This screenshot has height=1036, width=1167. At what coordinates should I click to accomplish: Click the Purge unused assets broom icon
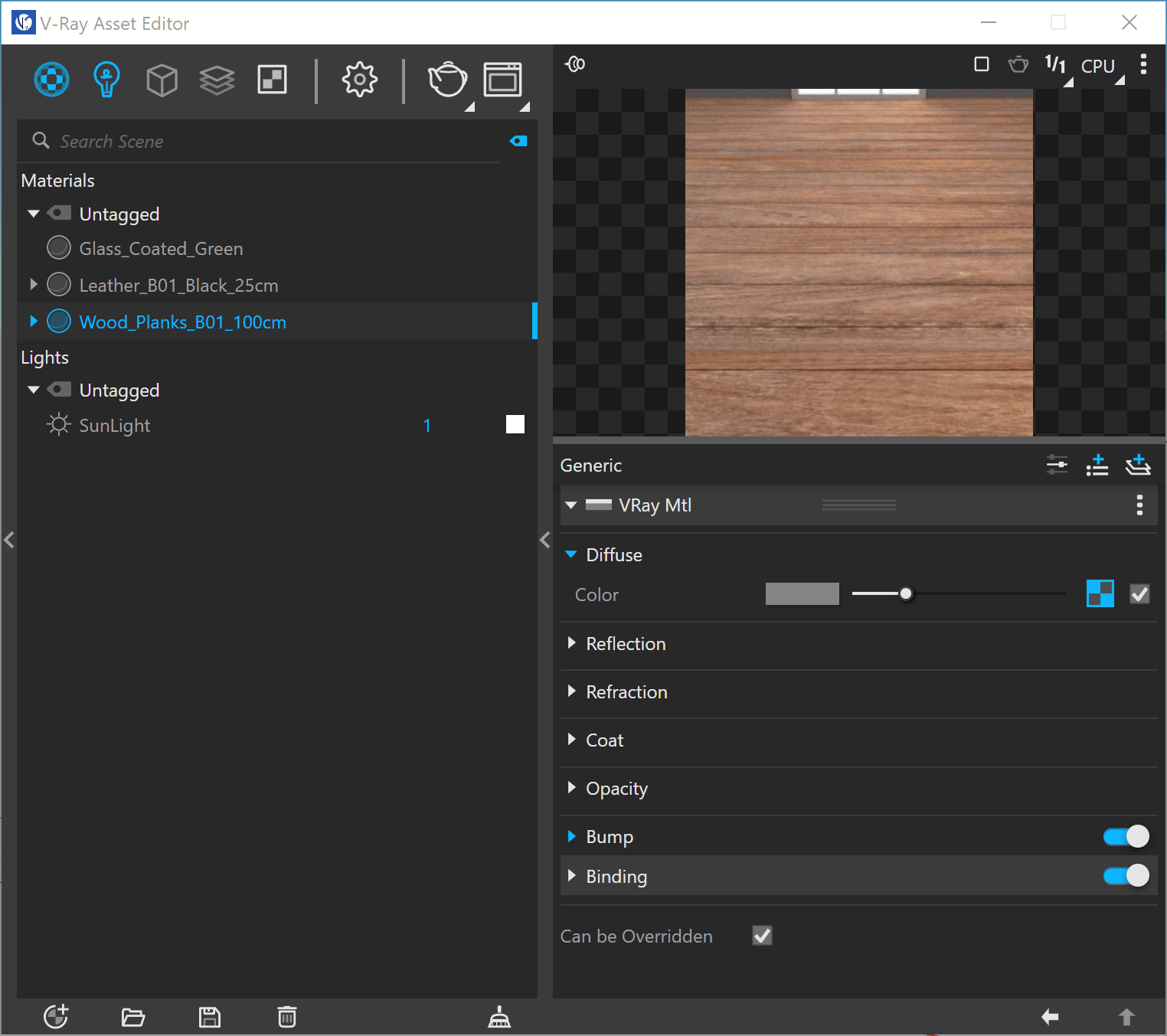[499, 1017]
